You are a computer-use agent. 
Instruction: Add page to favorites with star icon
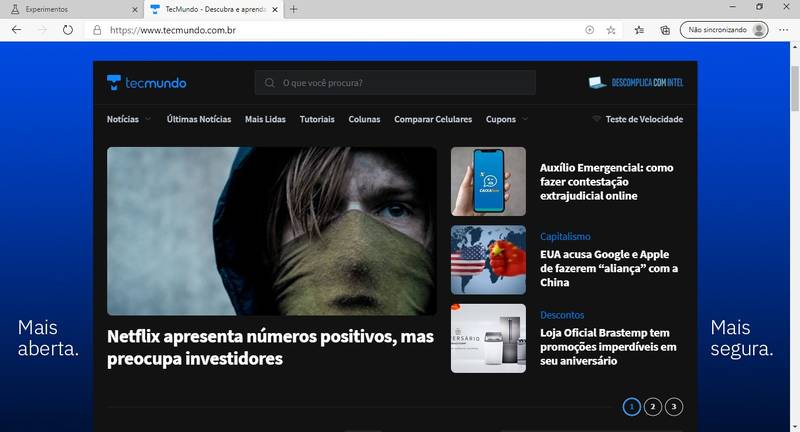tap(611, 30)
